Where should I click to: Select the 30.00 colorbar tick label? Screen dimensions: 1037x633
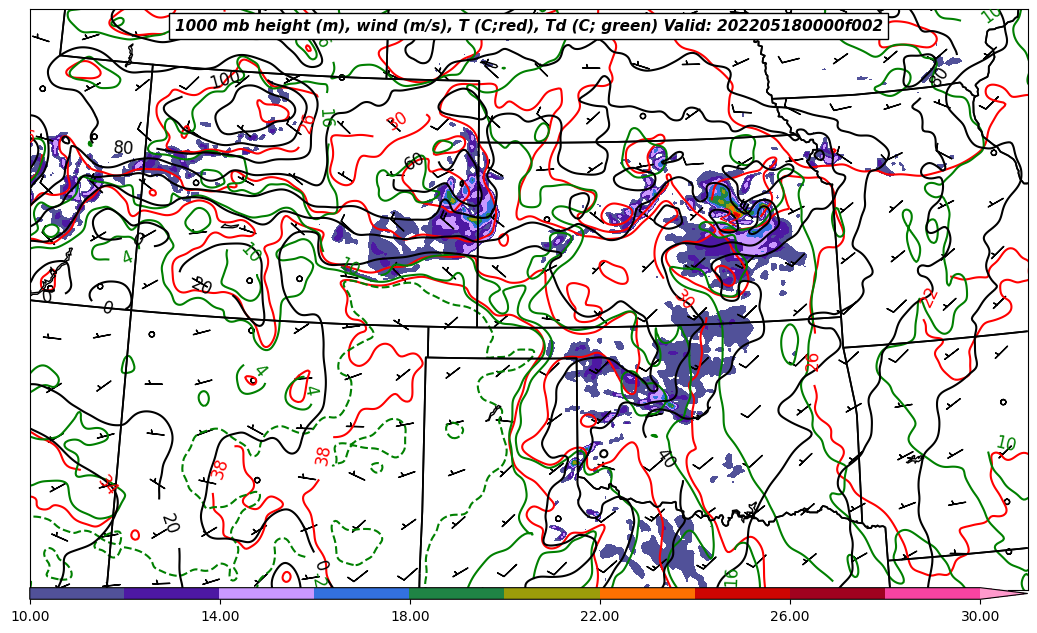pos(980,616)
